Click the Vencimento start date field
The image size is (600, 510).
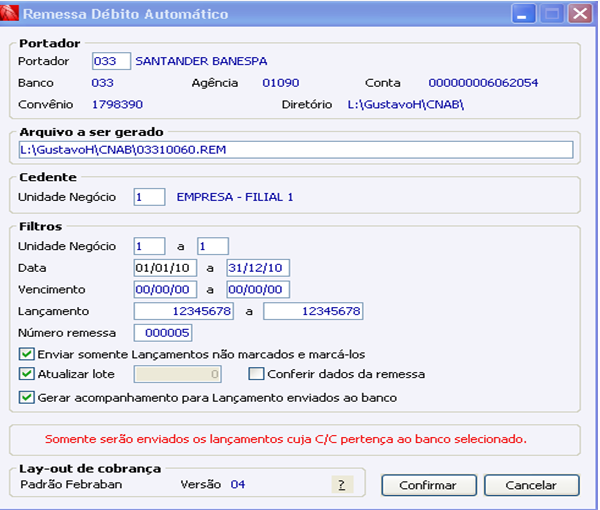coord(165,290)
